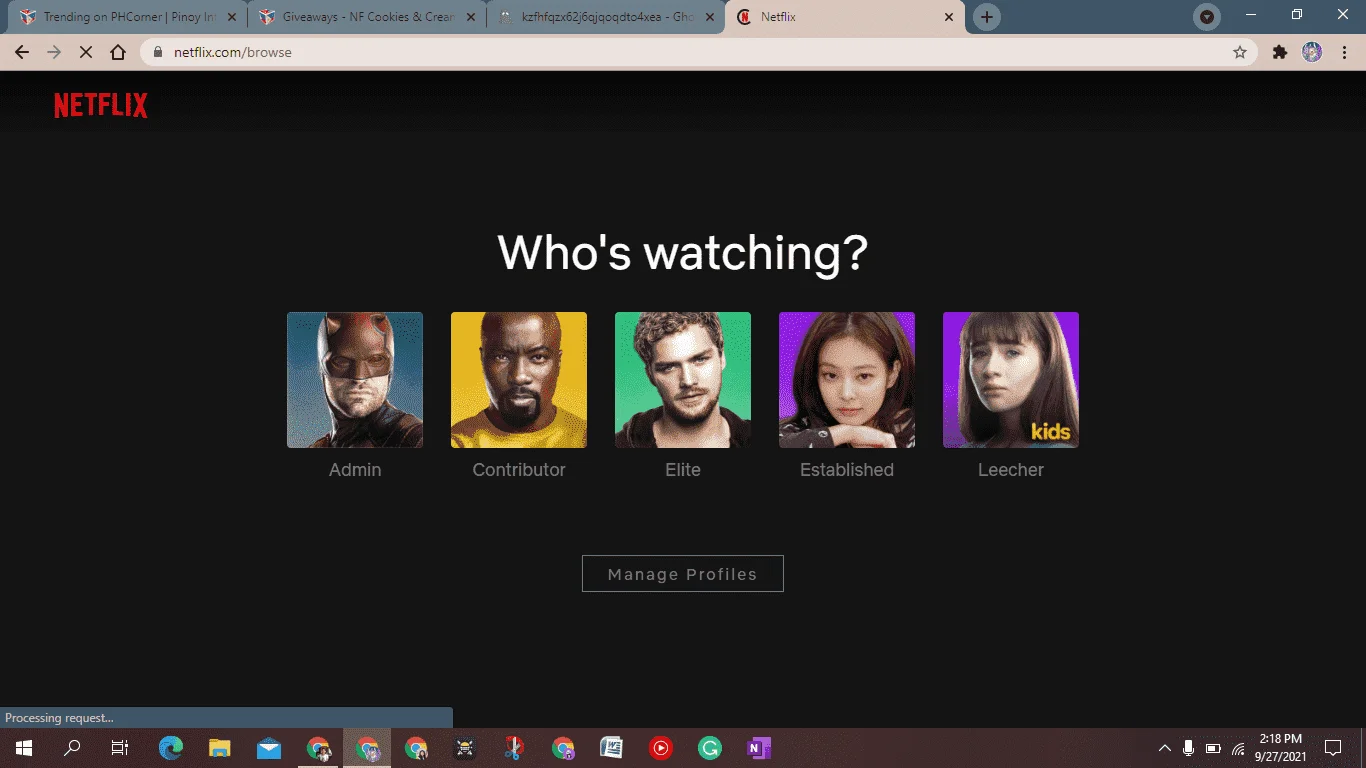
Task: Click the Netflix logo
Action: click(x=101, y=106)
